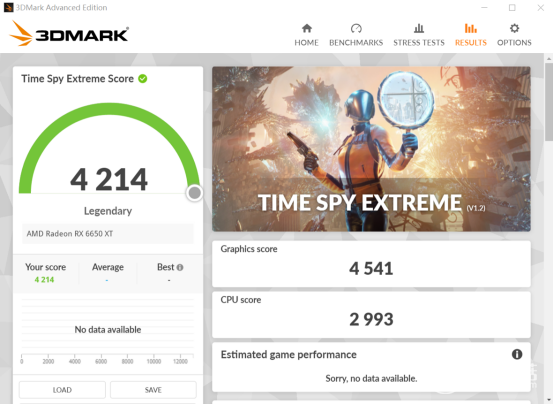The width and height of the screenshot is (554, 404).
Task: Open the Stress Tests chart icon
Action: [x=419, y=28]
